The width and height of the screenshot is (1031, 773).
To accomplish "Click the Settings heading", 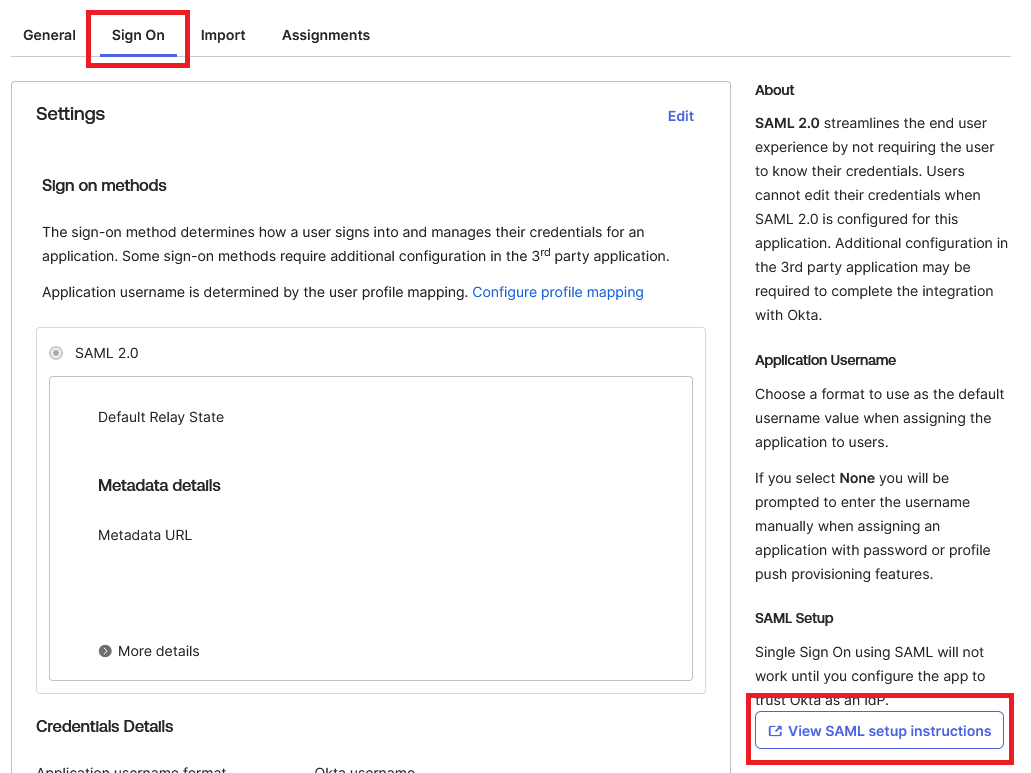I will tap(70, 114).
